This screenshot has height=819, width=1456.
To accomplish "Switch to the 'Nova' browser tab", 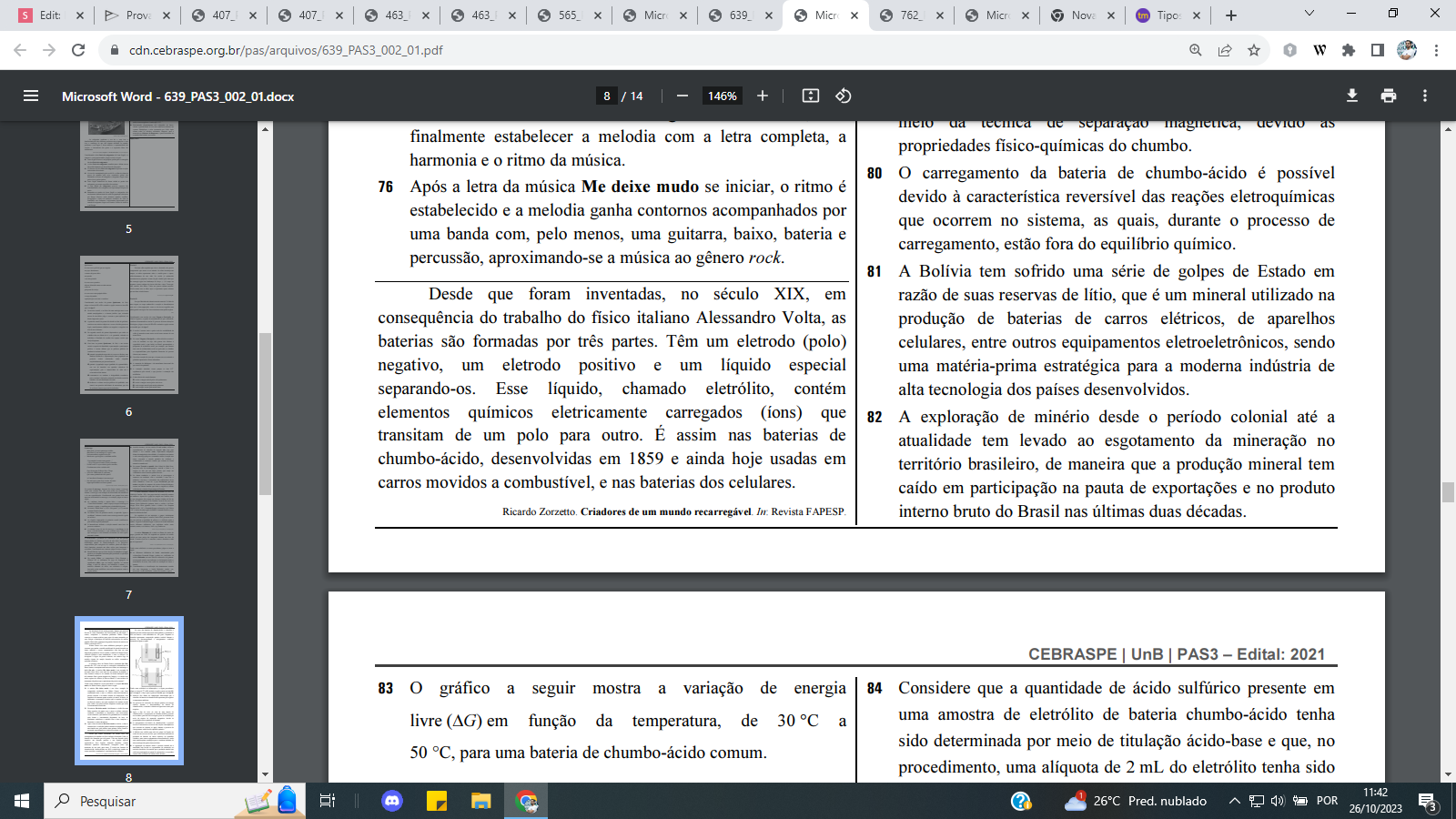I will pos(1084,15).
